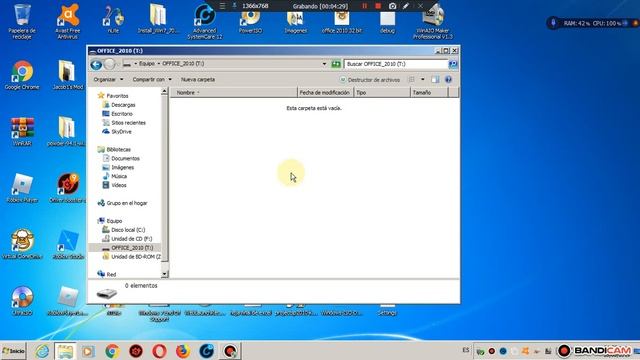The height and width of the screenshot is (360, 640).
Task: Toggle the preview pane icon
Action: click(435, 80)
